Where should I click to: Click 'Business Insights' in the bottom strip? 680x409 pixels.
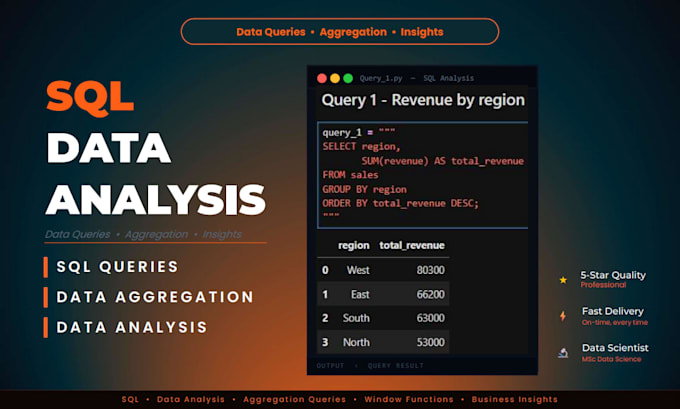coord(515,399)
